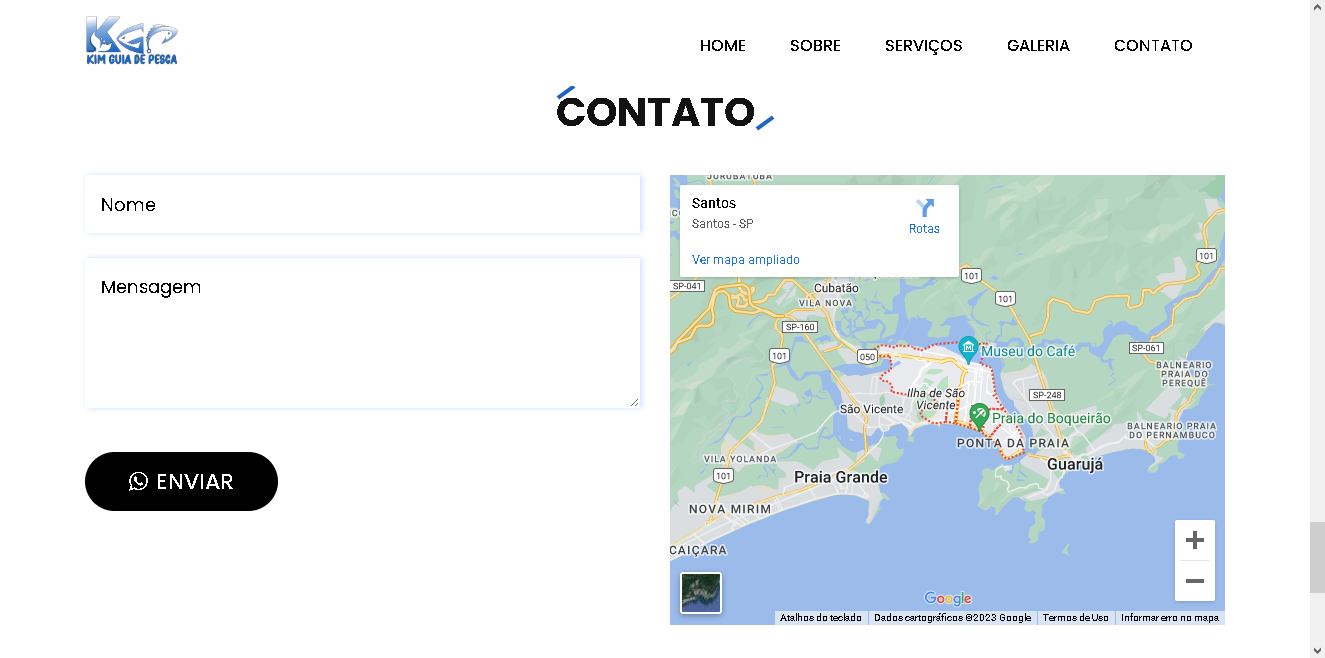Zoom in the map with plus button
Image resolution: width=1325 pixels, height=658 pixels.
tap(1194, 541)
